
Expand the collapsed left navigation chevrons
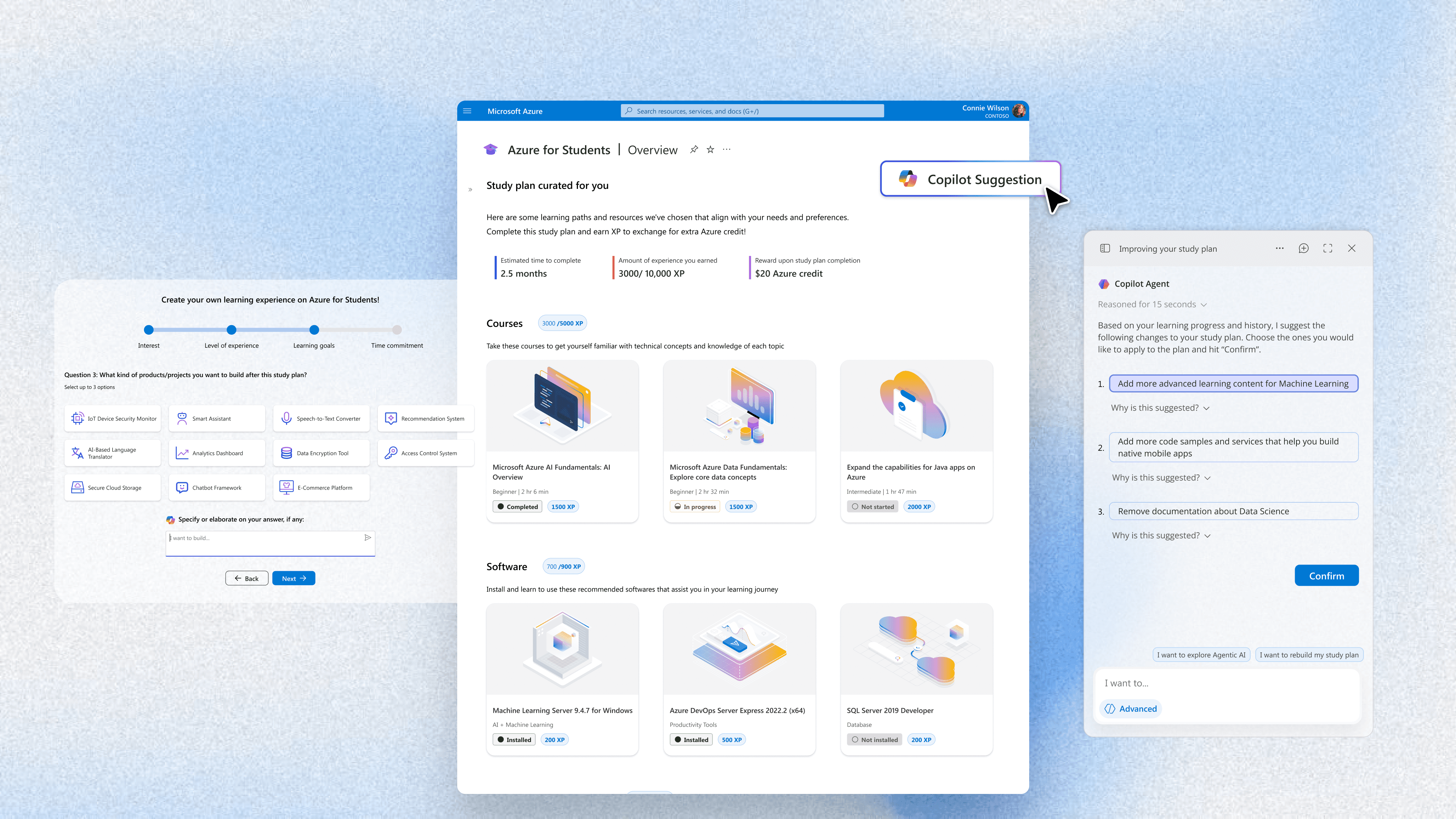pos(470,189)
